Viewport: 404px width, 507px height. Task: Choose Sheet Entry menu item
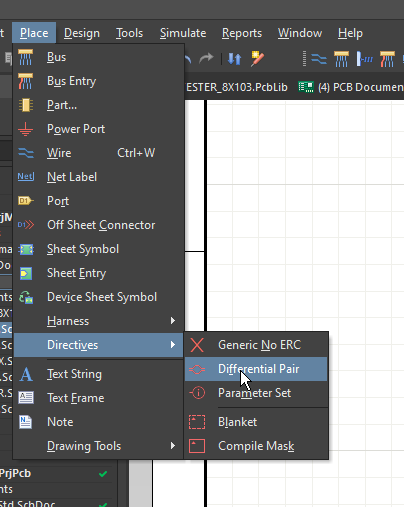99,273
